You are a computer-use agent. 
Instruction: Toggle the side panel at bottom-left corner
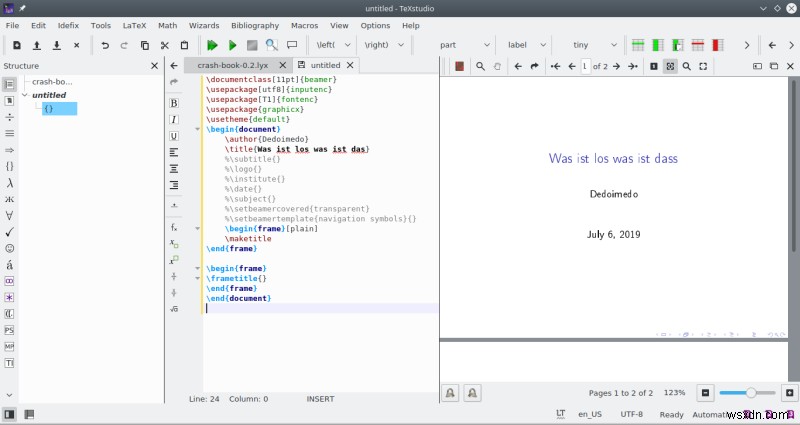pyautogui.click(x=9, y=414)
